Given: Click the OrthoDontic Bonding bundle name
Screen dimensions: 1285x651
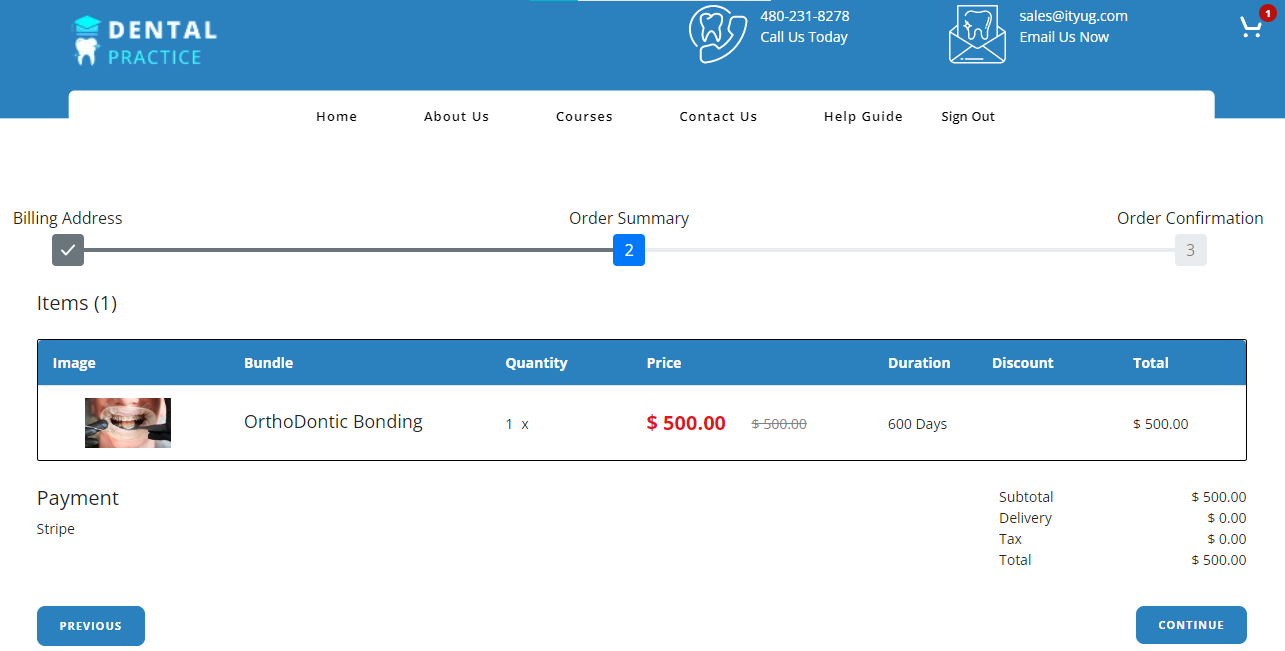Looking at the screenshot, I should [333, 422].
